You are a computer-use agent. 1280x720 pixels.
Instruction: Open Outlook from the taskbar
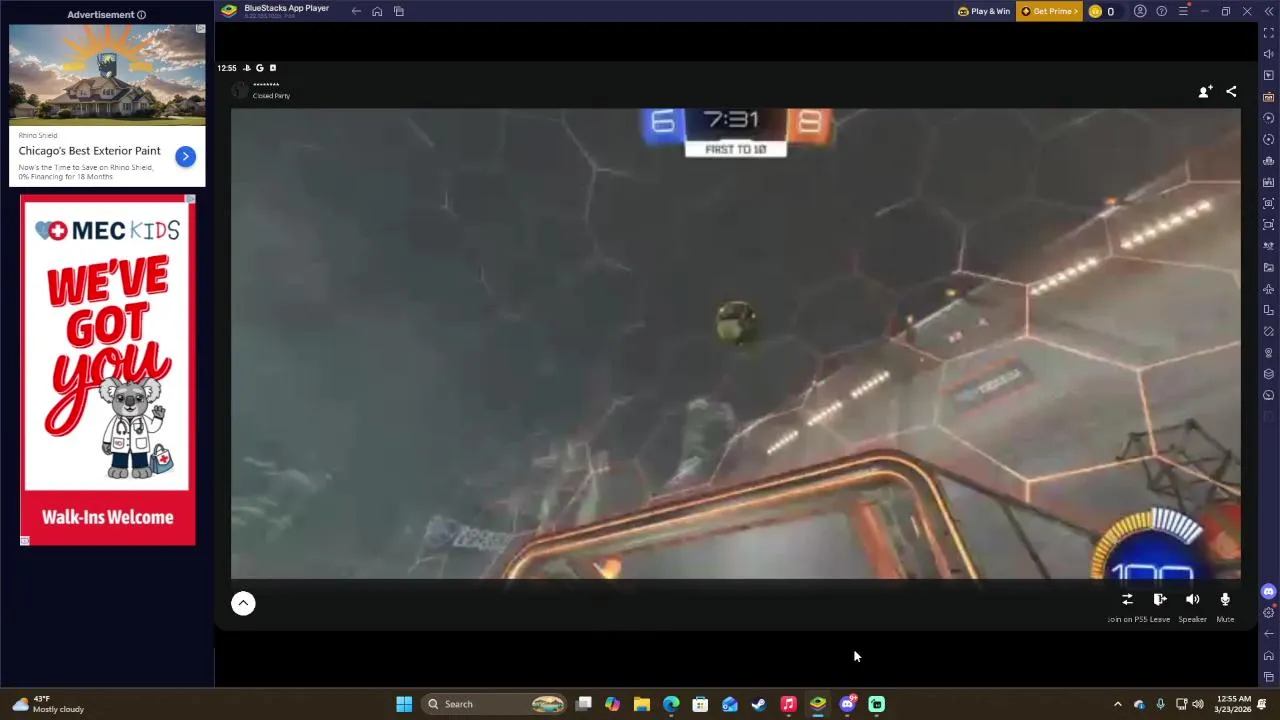click(x=730, y=704)
